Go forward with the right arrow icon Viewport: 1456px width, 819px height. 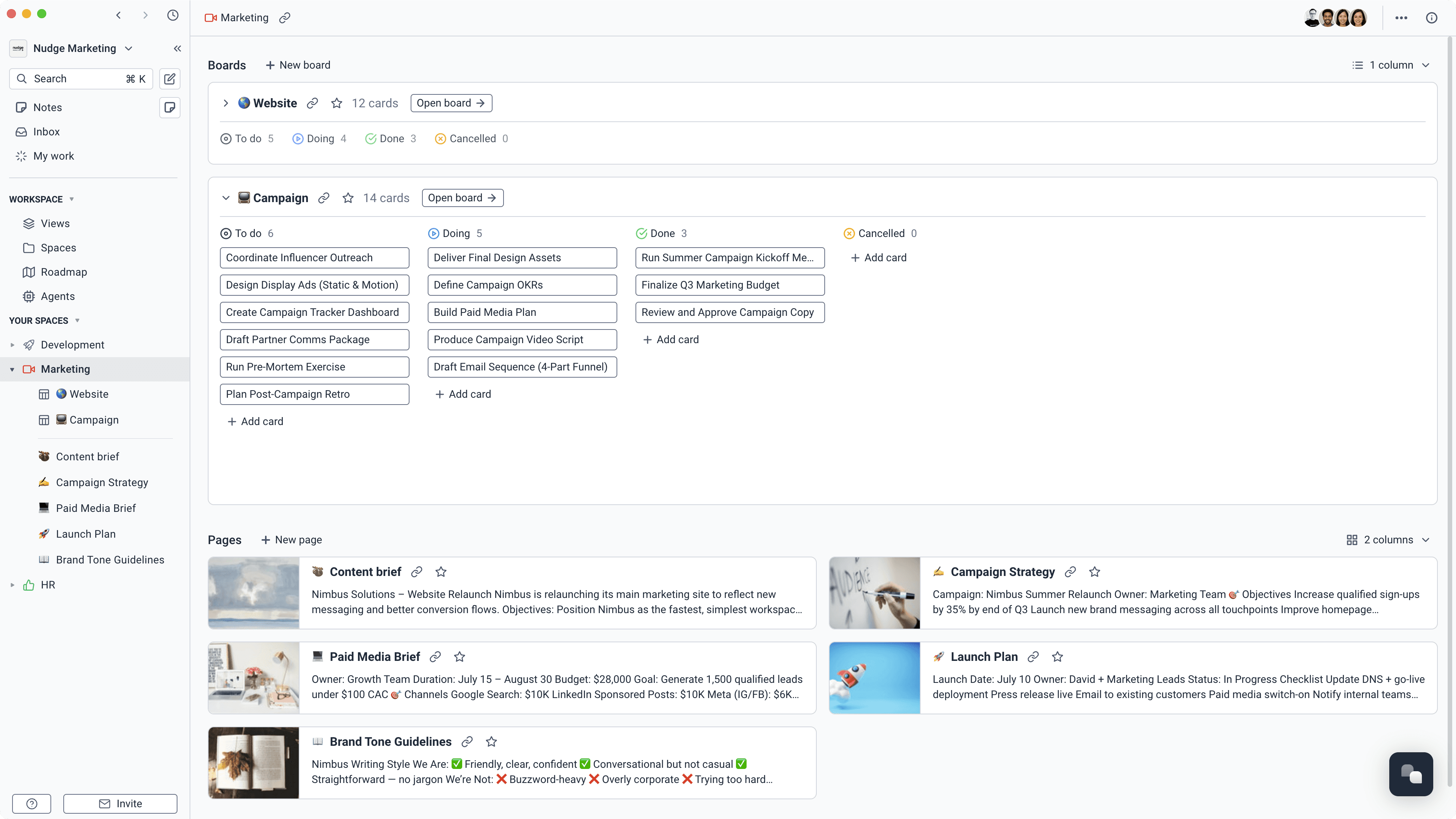tap(145, 15)
